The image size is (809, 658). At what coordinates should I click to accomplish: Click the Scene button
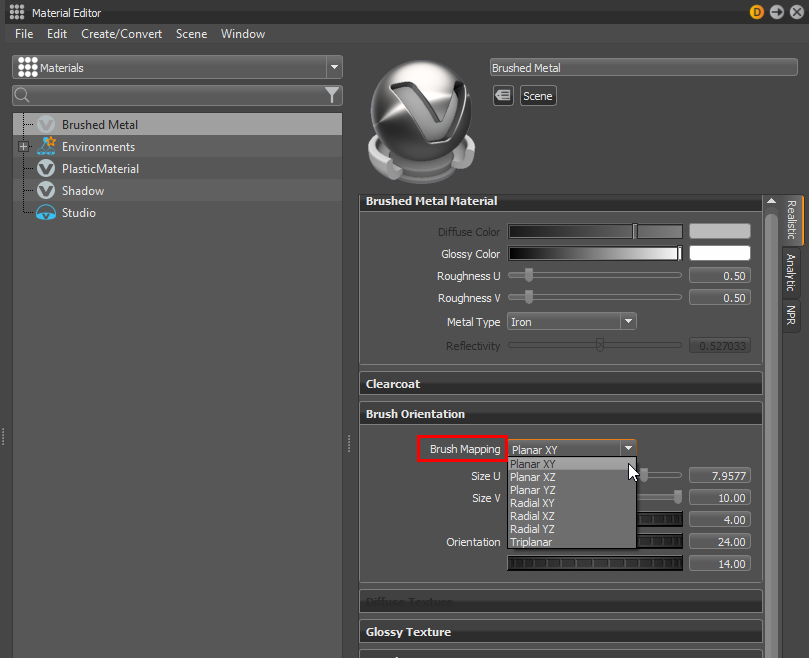tap(537, 95)
